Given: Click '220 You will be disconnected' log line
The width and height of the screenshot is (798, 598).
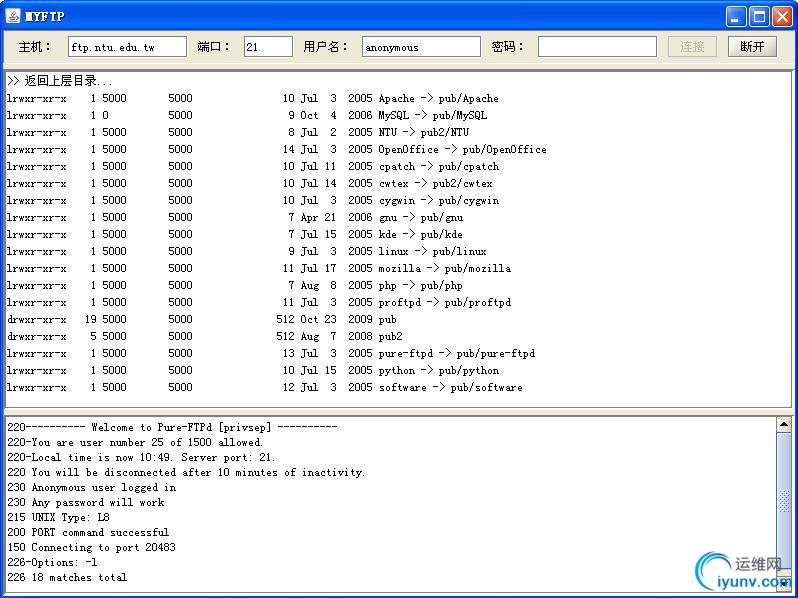Looking at the screenshot, I should (x=186, y=472).
